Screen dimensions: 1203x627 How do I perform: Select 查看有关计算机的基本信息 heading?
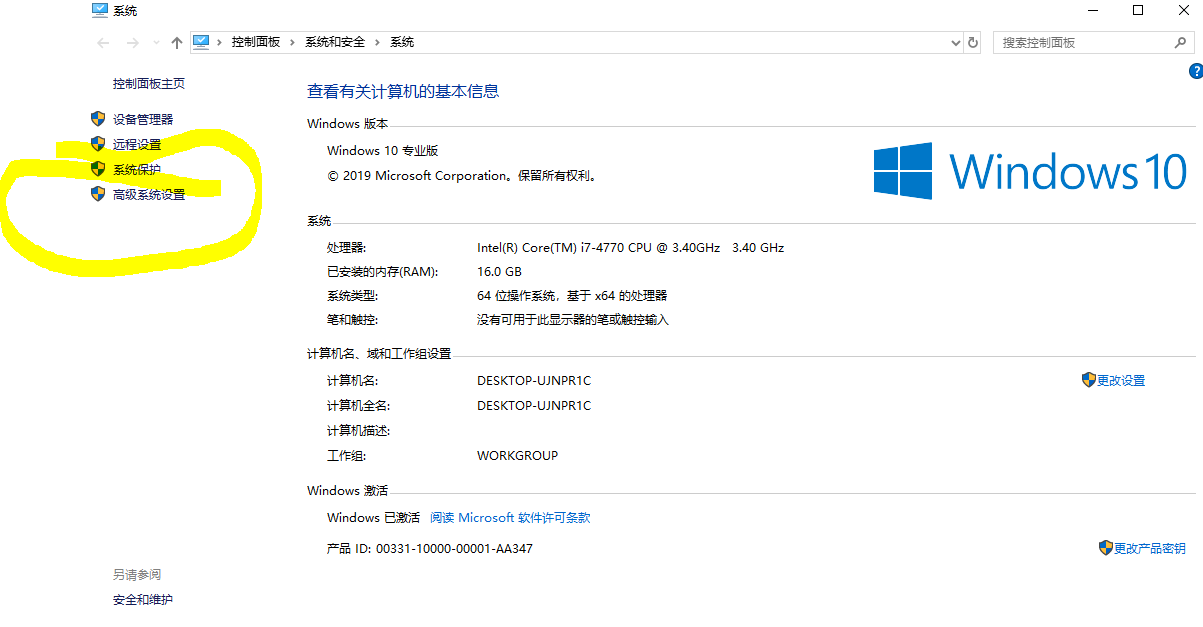(x=403, y=91)
